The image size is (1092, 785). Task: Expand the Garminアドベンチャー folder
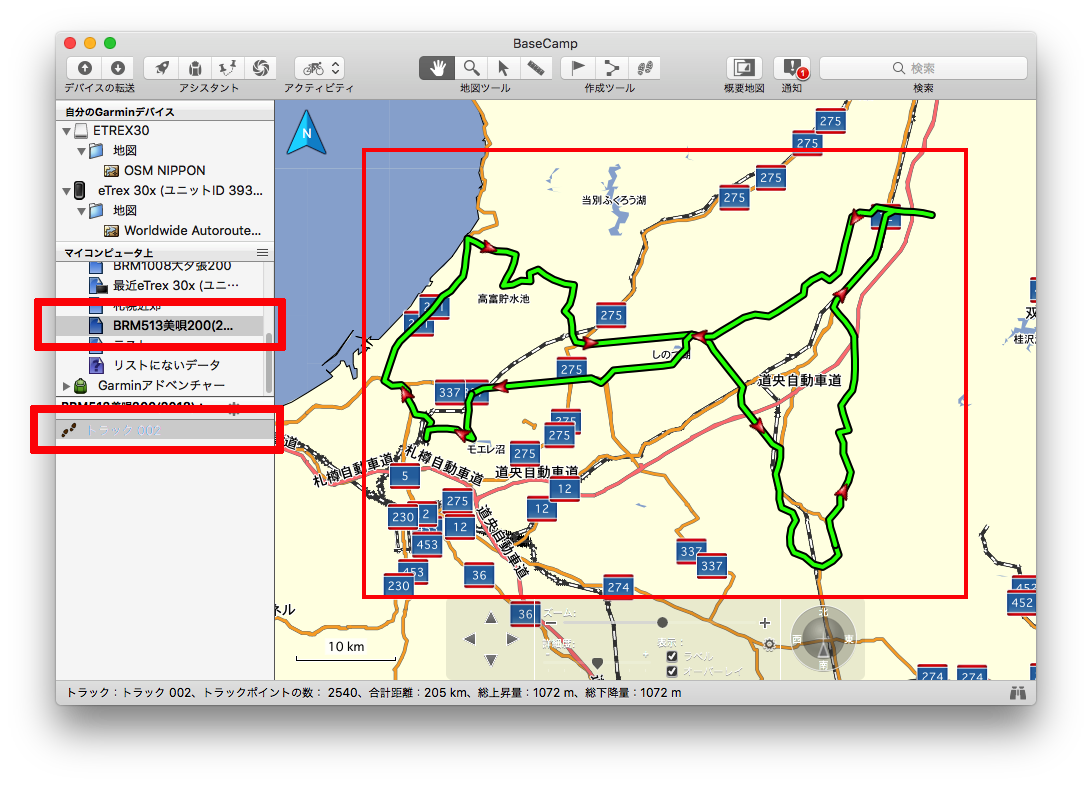click(x=67, y=386)
